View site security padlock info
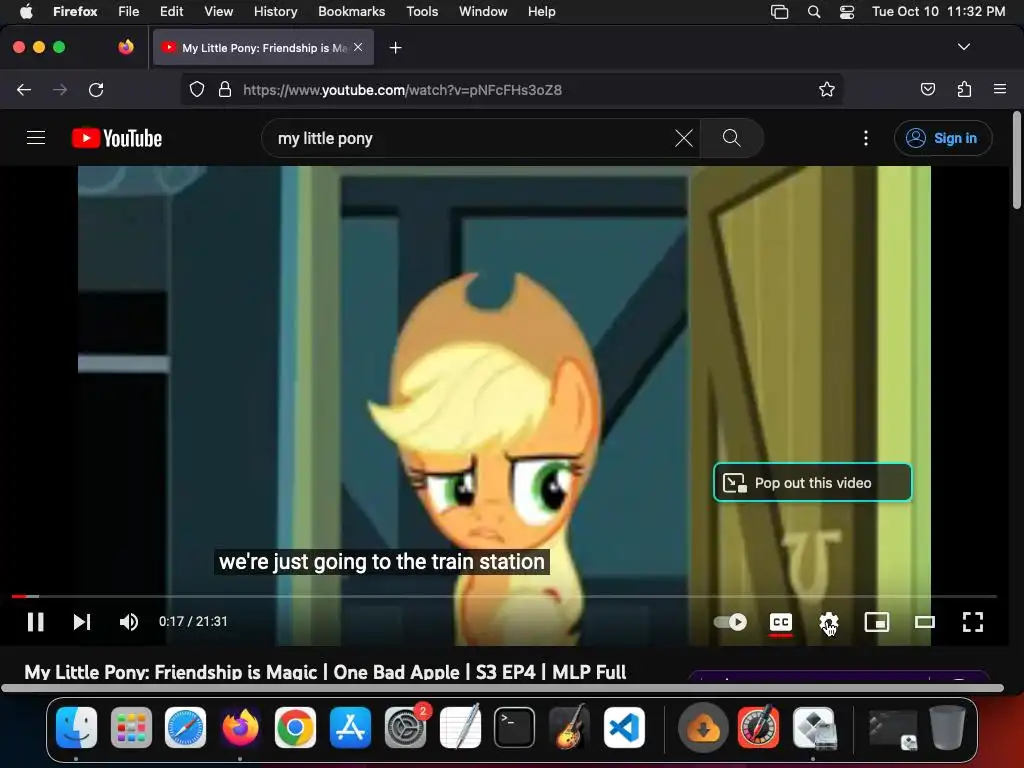The image size is (1024, 768). [225, 89]
